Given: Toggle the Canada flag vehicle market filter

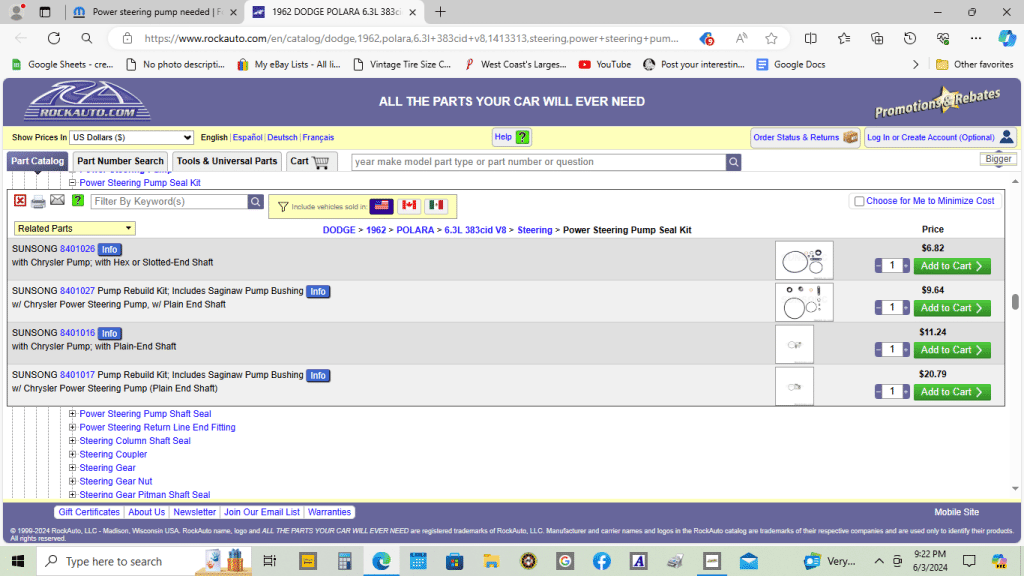Looking at the screenshot, I should click(408, 206).
